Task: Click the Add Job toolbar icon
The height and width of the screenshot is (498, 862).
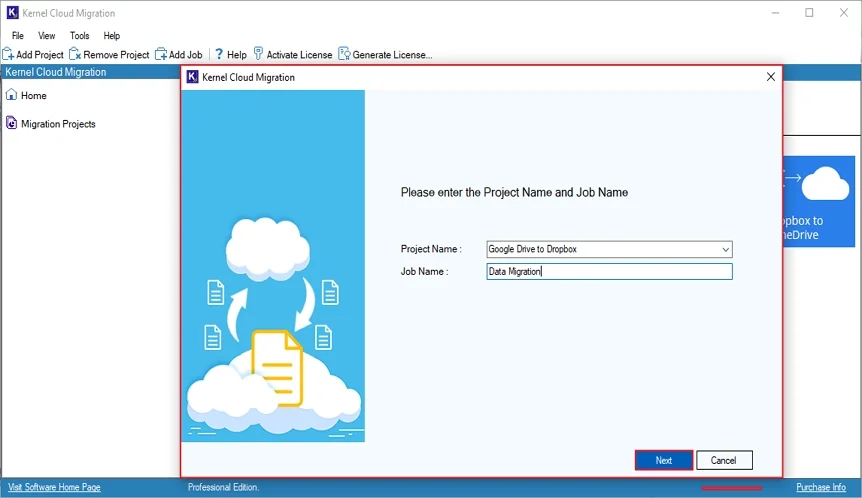Action: click(161, 54)
